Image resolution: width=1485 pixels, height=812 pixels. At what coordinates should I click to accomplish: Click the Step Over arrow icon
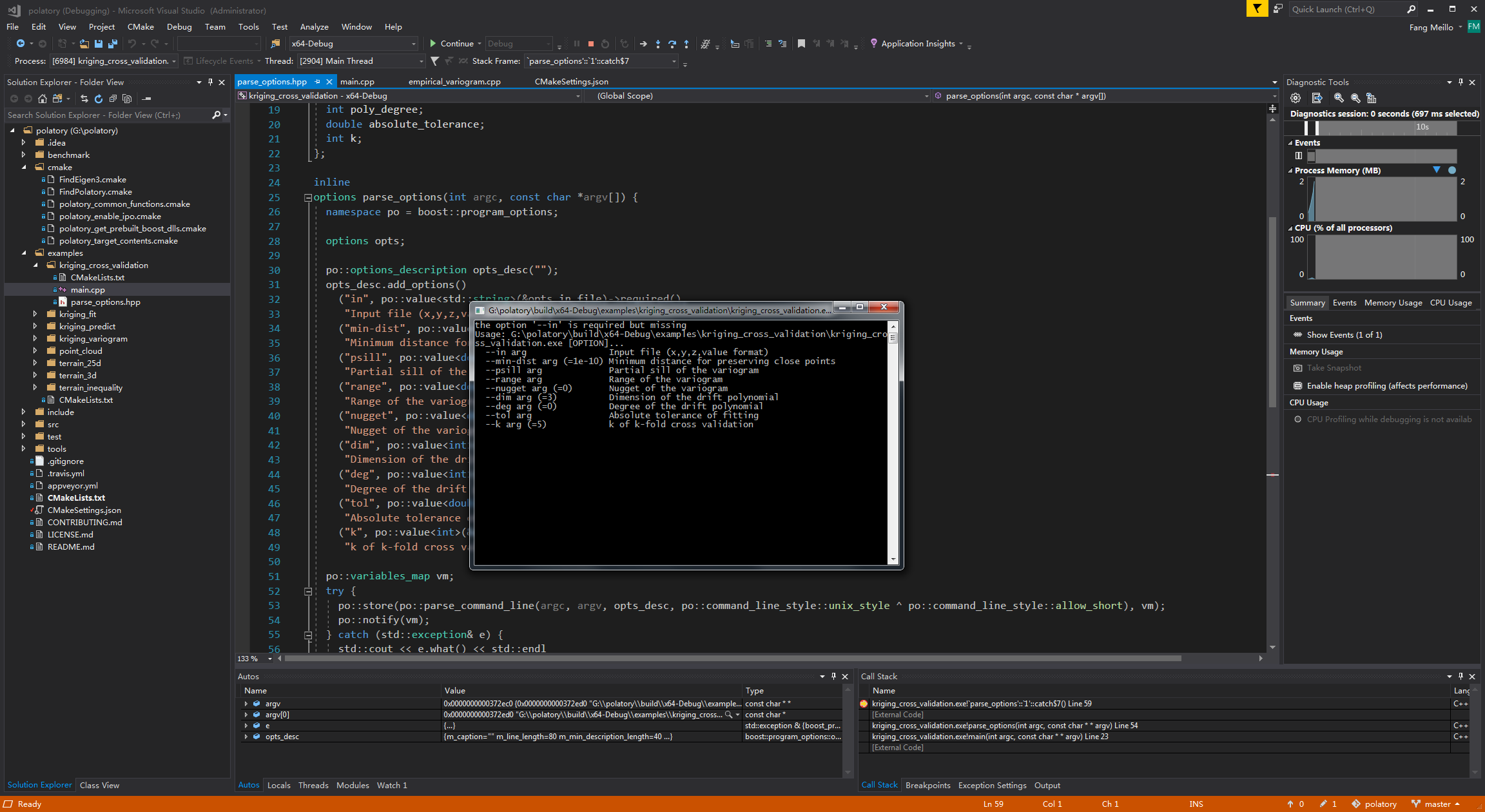pos(672,44)
